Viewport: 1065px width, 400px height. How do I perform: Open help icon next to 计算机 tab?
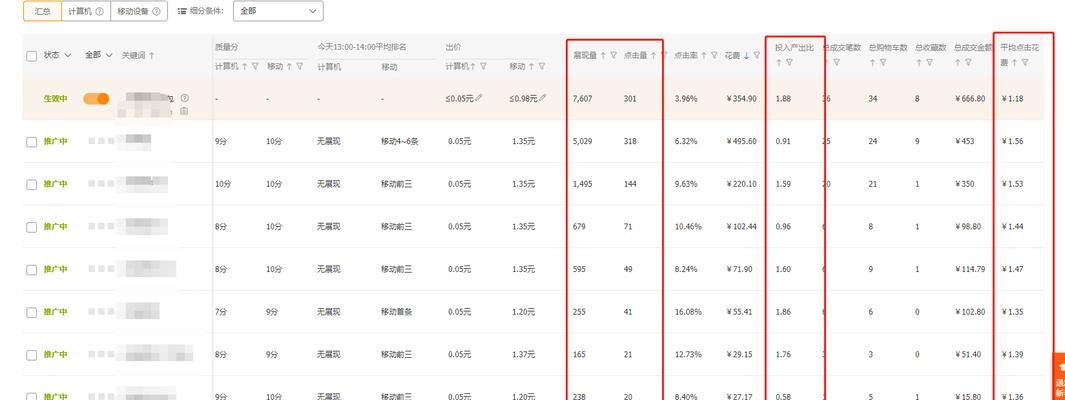pos(100,11)
